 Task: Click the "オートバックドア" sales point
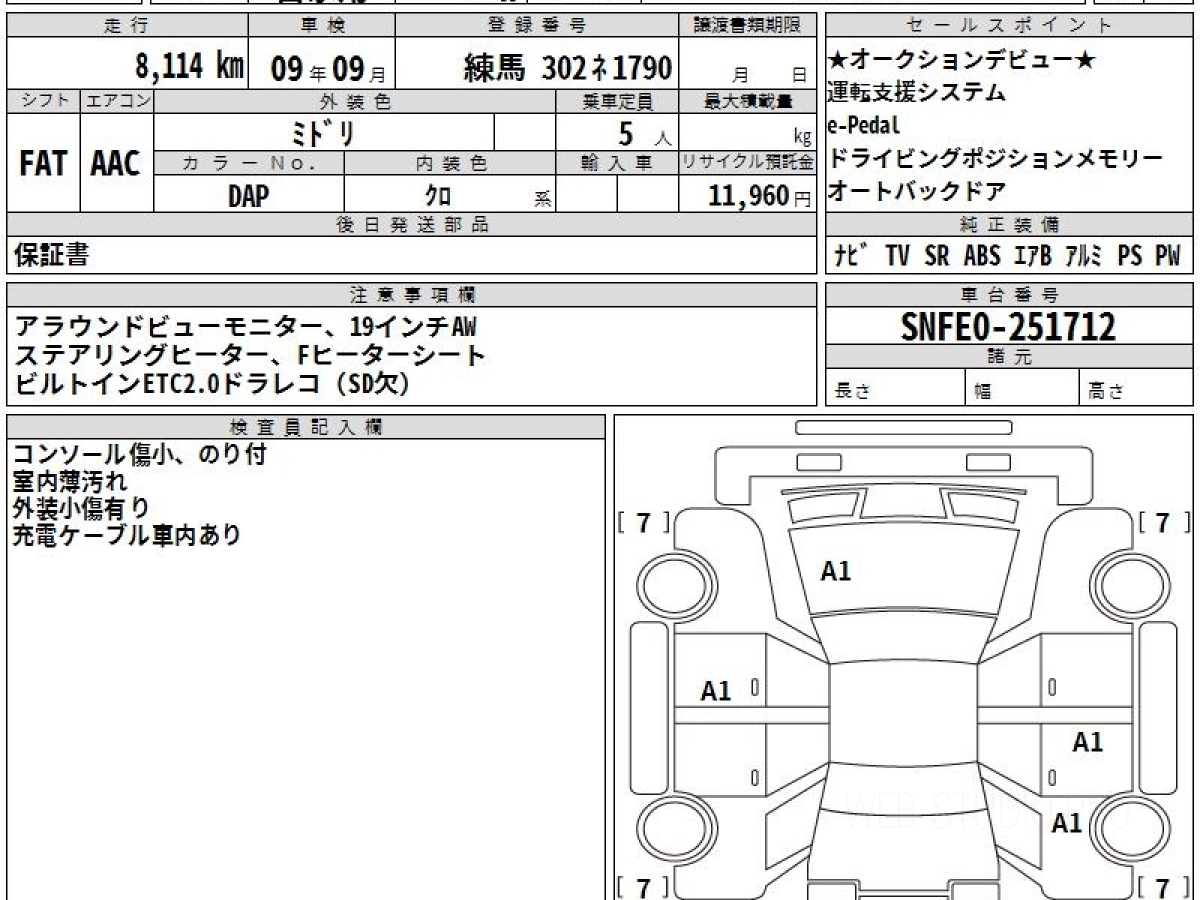[x=916, y=190]
